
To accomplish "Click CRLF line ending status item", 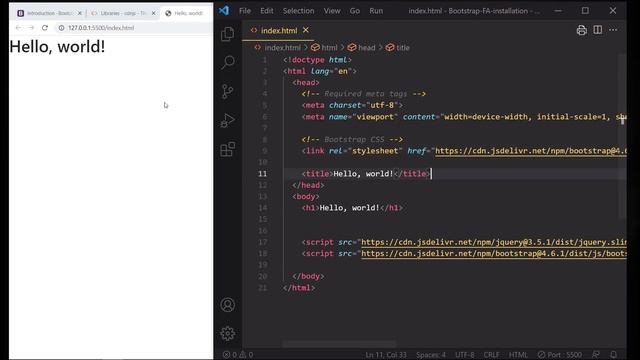I will pyautogui.click(x=491, y=355).
